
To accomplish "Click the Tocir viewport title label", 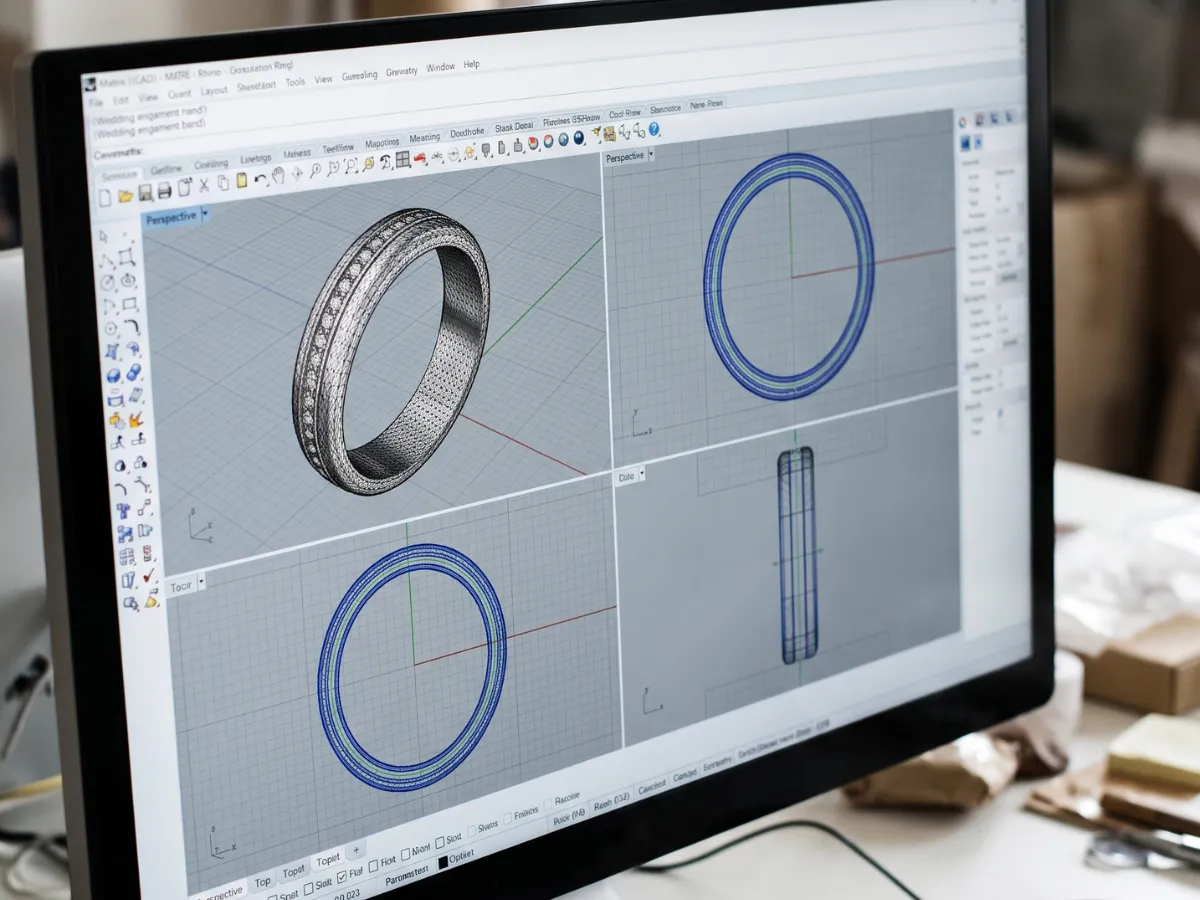I will 181,585.
